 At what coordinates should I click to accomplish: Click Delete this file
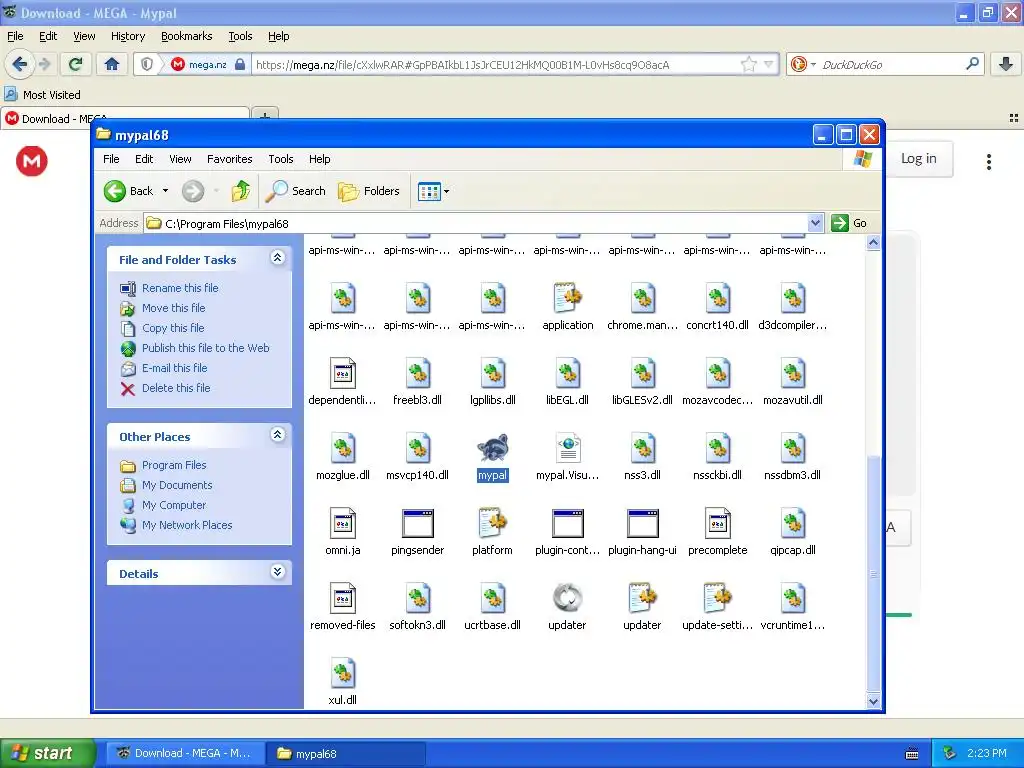click(x=176, y=388)
